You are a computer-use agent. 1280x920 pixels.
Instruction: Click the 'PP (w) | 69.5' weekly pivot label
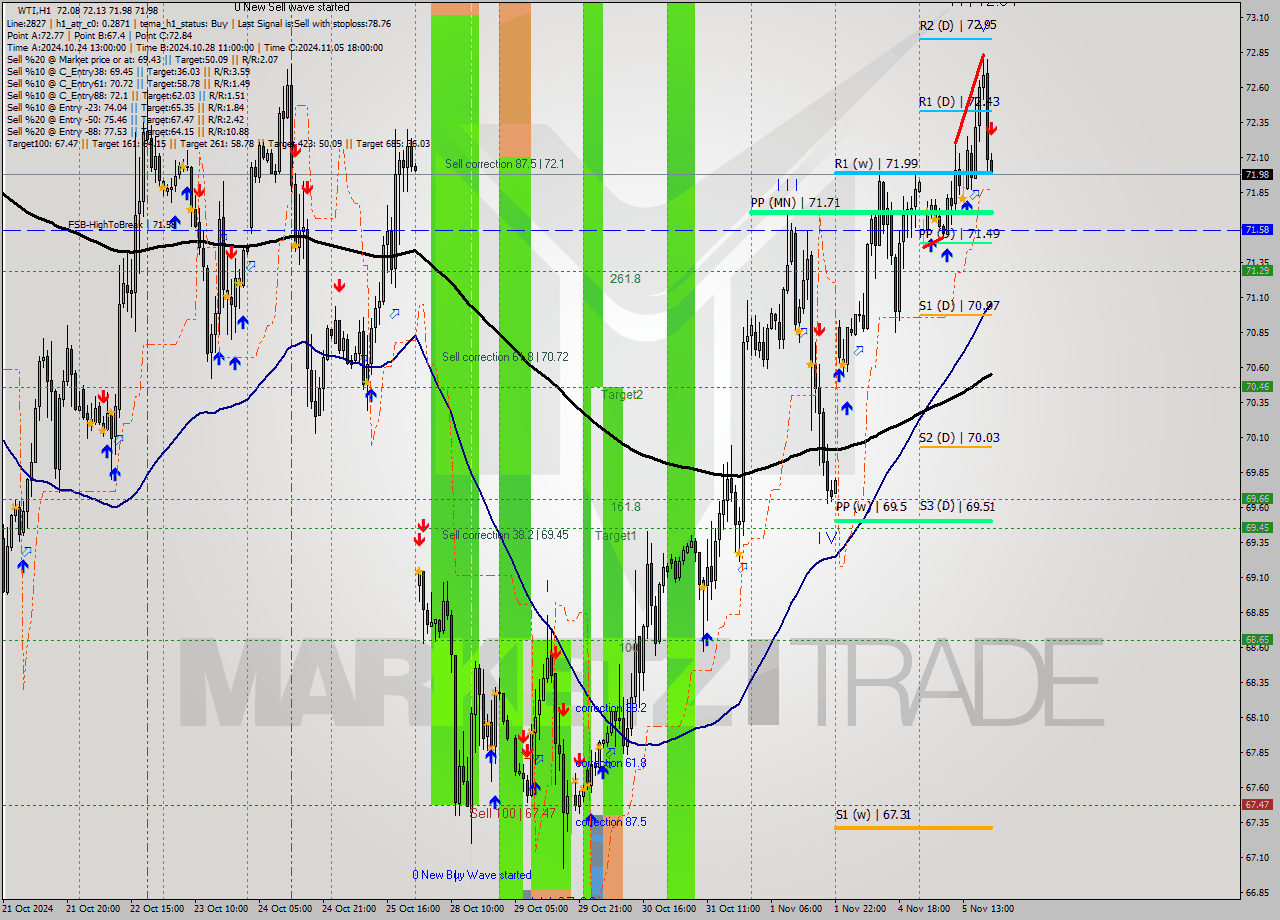point(871,507)
